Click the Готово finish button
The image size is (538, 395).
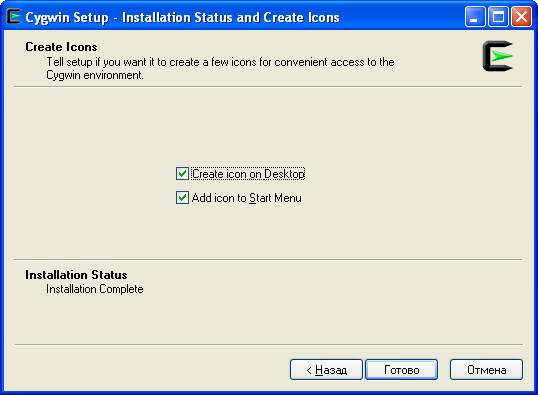[401, 370]
